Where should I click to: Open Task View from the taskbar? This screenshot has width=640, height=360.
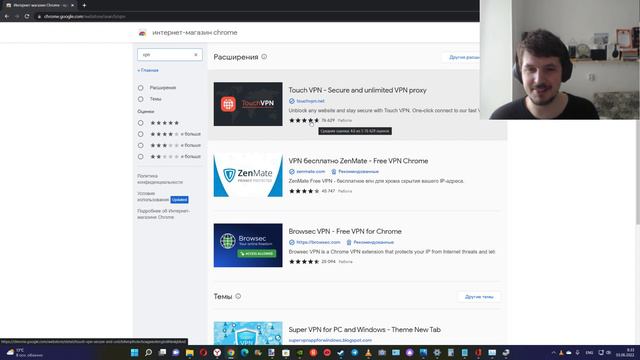162,352
